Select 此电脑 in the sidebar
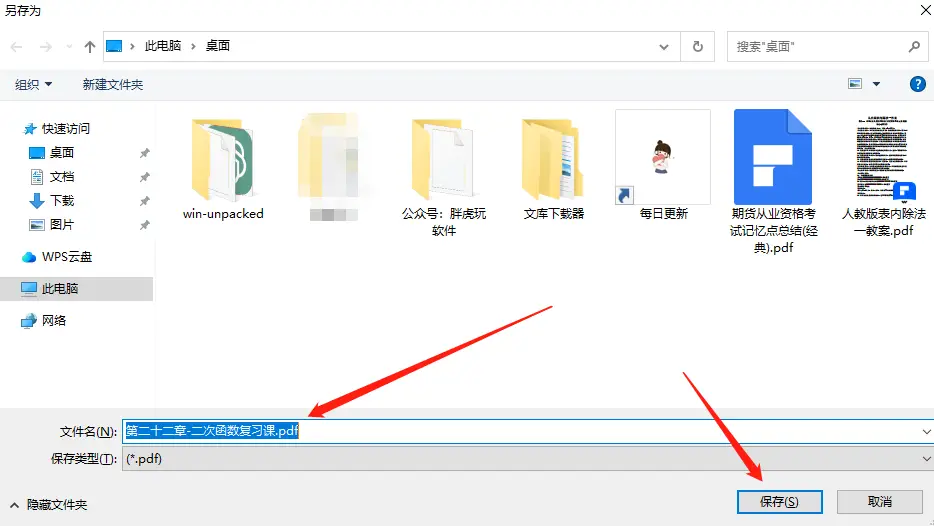Image resolution: width=934 pixels, height=526 pixels. (76, 289)
